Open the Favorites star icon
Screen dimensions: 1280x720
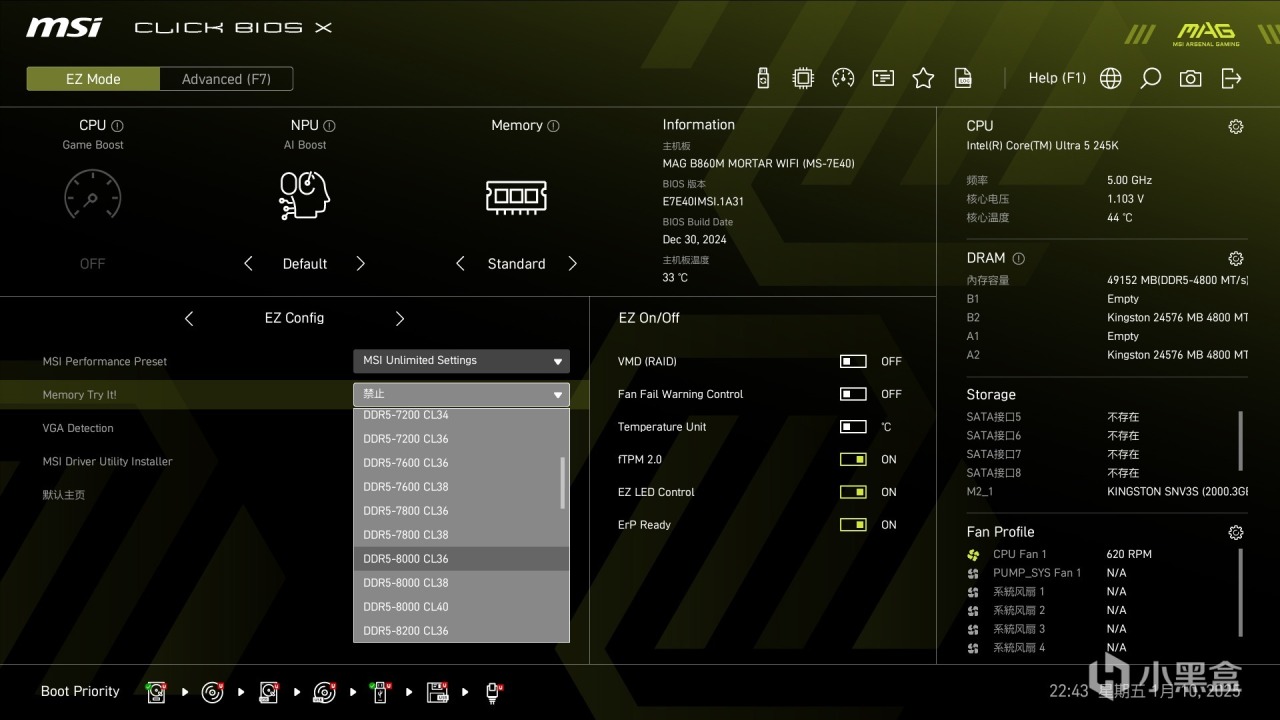[x=923, y=78]
